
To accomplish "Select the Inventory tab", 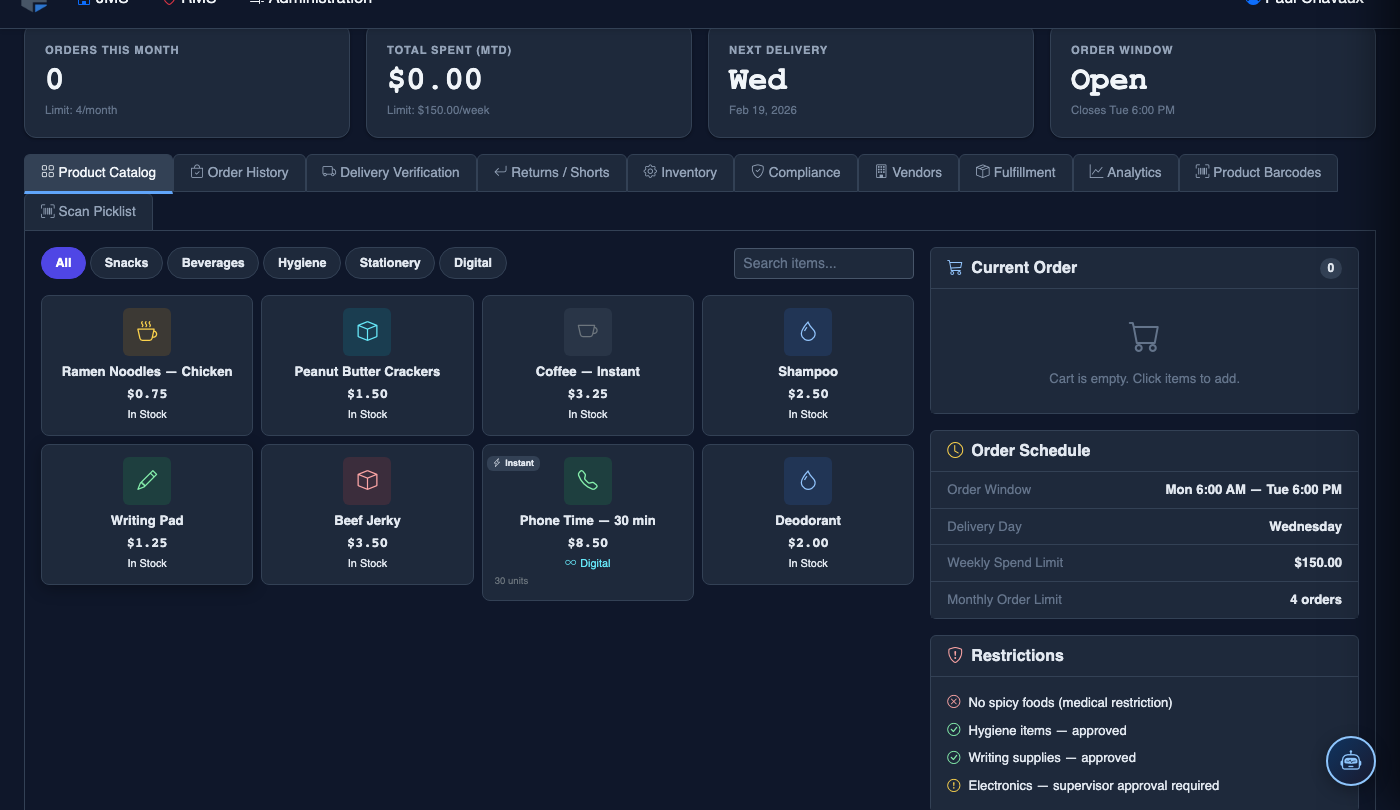I will [680, 173].
